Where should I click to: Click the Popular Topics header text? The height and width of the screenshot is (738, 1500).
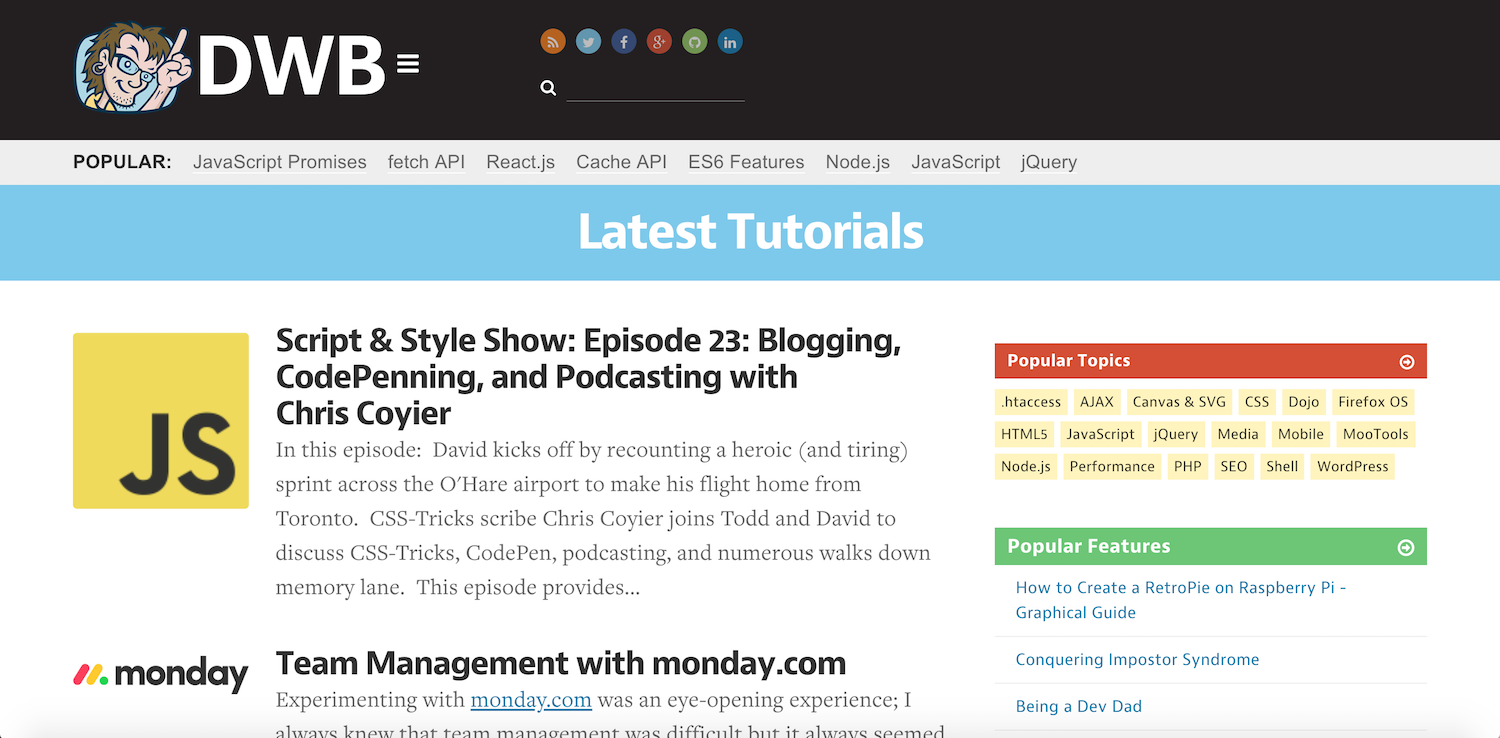pyautogui.click(x=1068, y=361)
